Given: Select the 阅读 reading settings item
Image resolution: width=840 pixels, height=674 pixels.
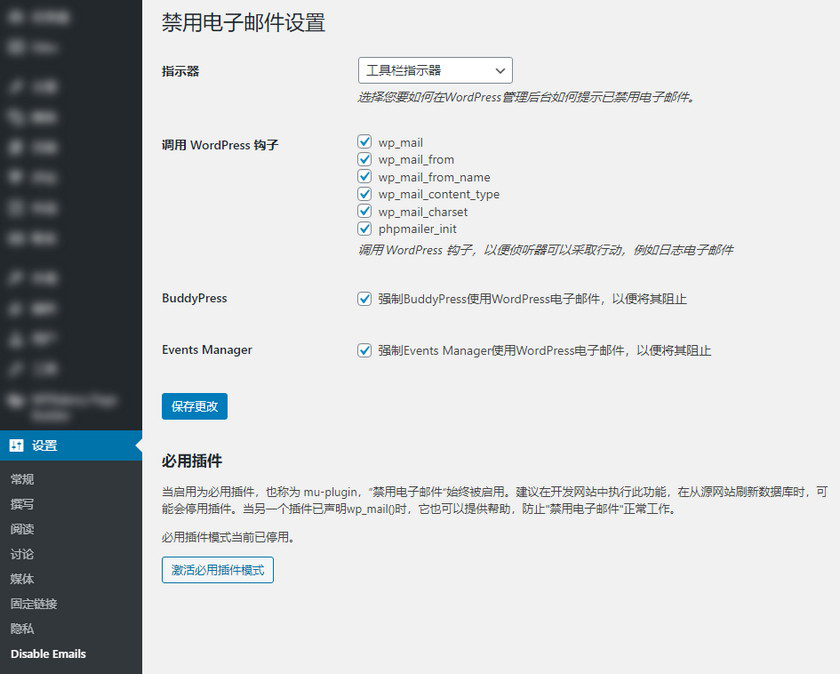Looking at the screenshot, I should point(22,530).
